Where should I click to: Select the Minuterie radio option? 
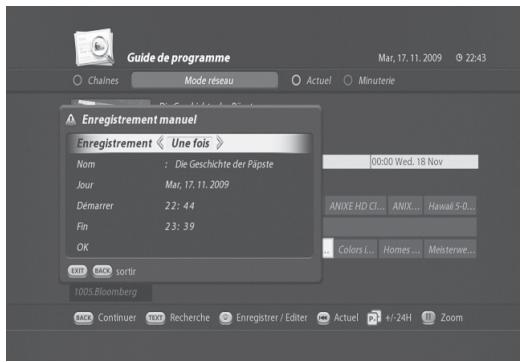pos(348,80)
